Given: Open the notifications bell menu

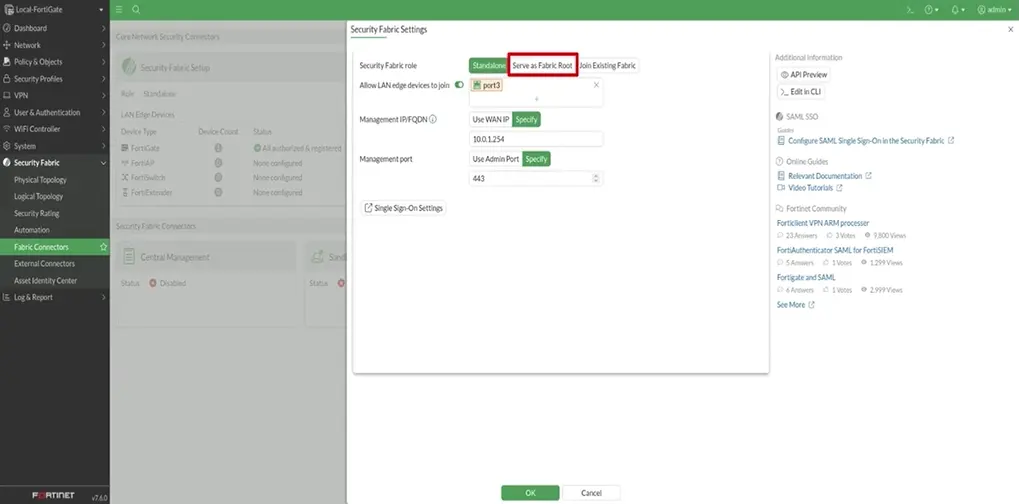Looking at the screenshot, I should (x=958, y=10).
